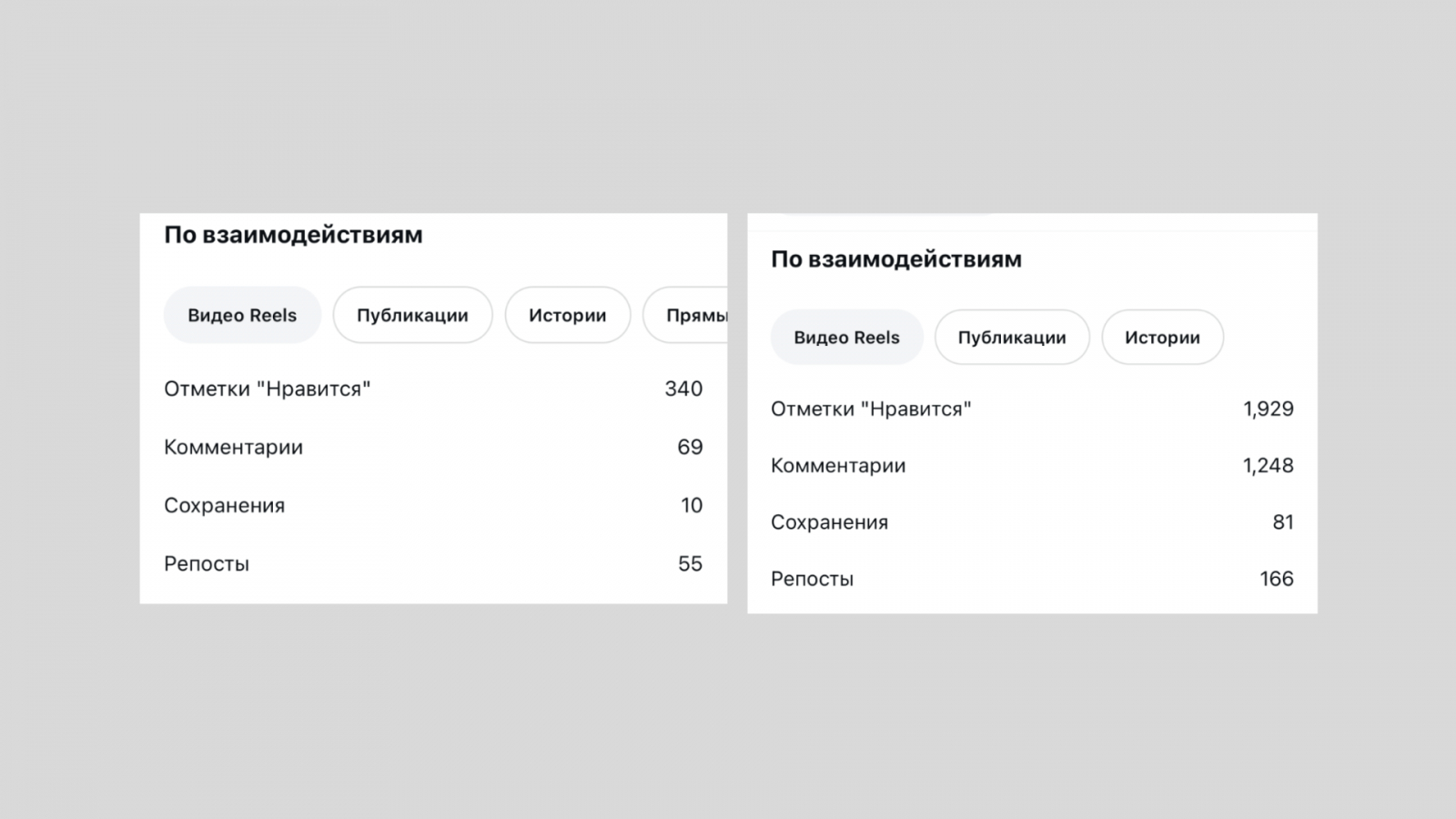The height and width of the screenshot is (819, 1456).
Task: Open the cut-off Прямые tab
Action: (x=693, y=316)
